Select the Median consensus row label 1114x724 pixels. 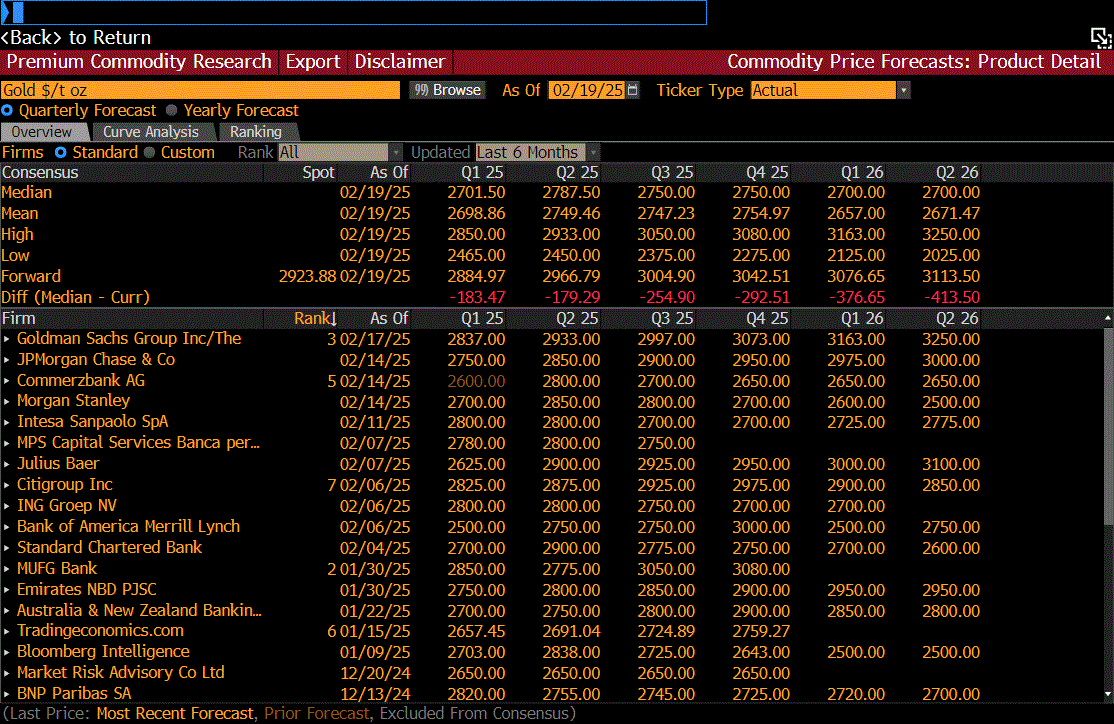click(27, 193)
